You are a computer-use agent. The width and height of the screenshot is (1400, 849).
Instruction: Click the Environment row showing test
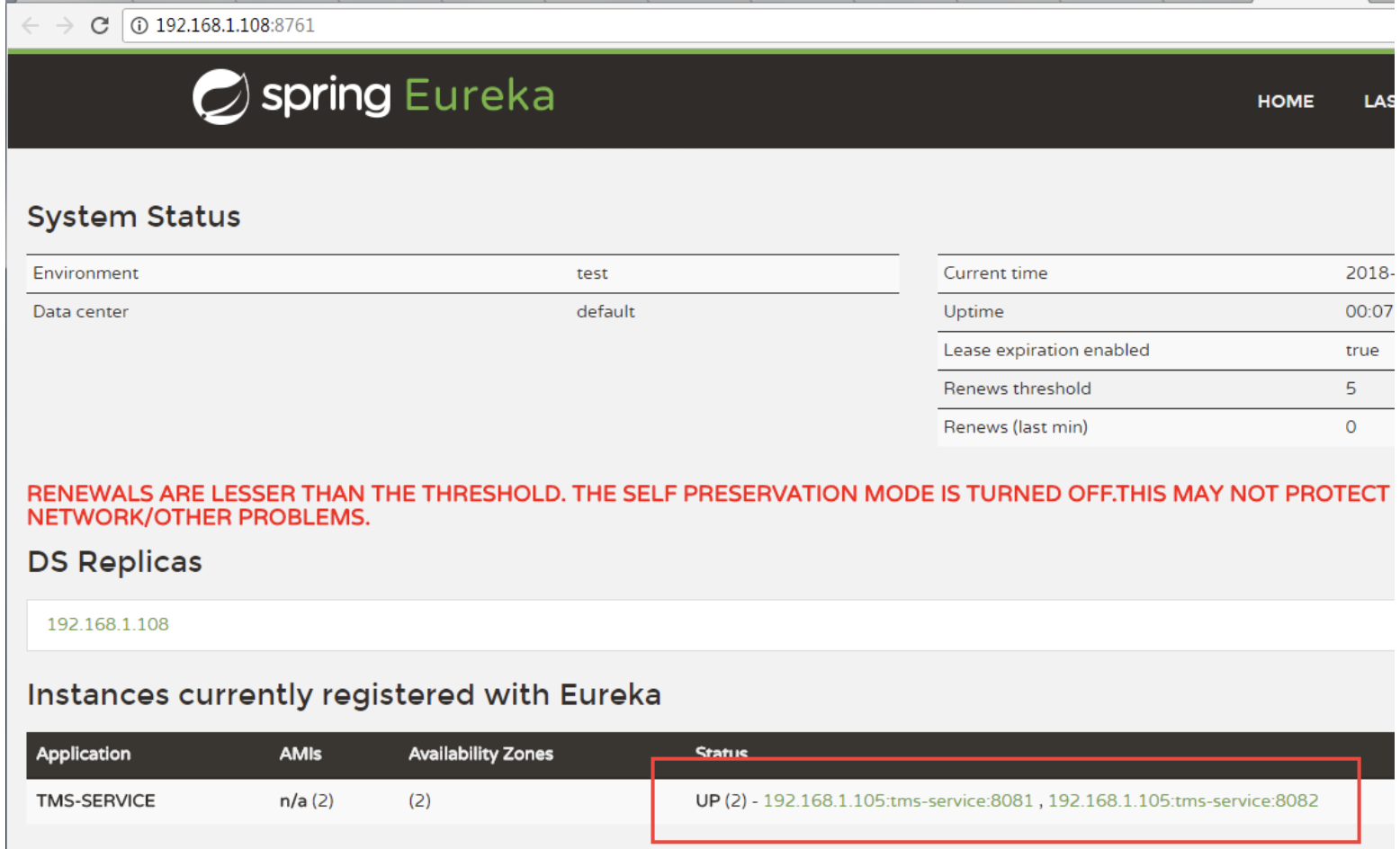360,273
